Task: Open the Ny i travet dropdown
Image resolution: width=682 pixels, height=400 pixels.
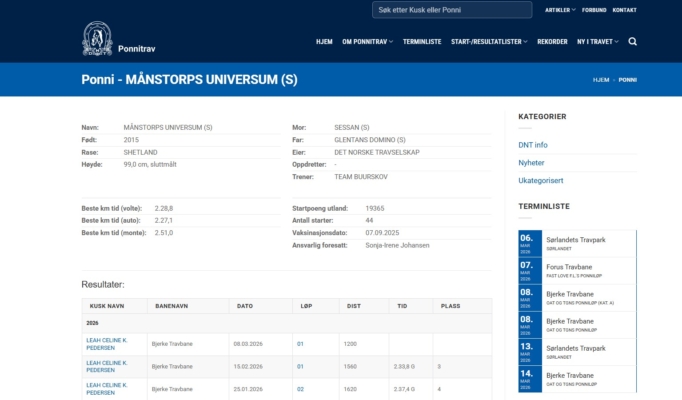Action: pyautogui.click(x=597, y=42)
